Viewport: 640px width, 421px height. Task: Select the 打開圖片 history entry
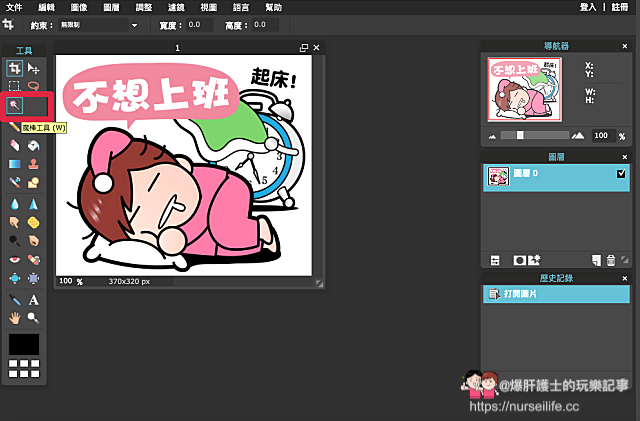[x=556, y=294]
